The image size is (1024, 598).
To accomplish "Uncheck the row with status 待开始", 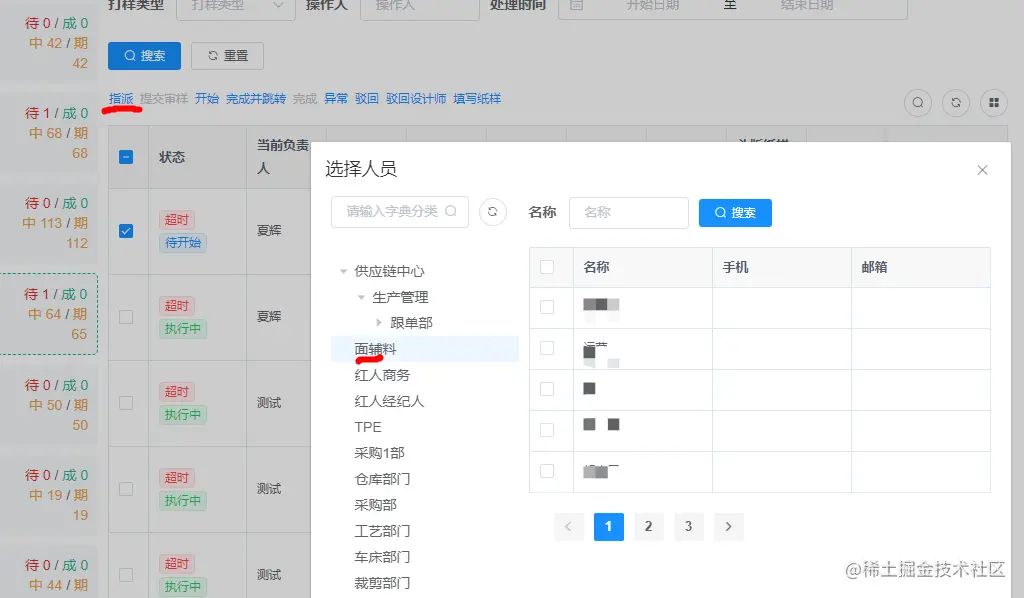I will (x=126, y=231).
